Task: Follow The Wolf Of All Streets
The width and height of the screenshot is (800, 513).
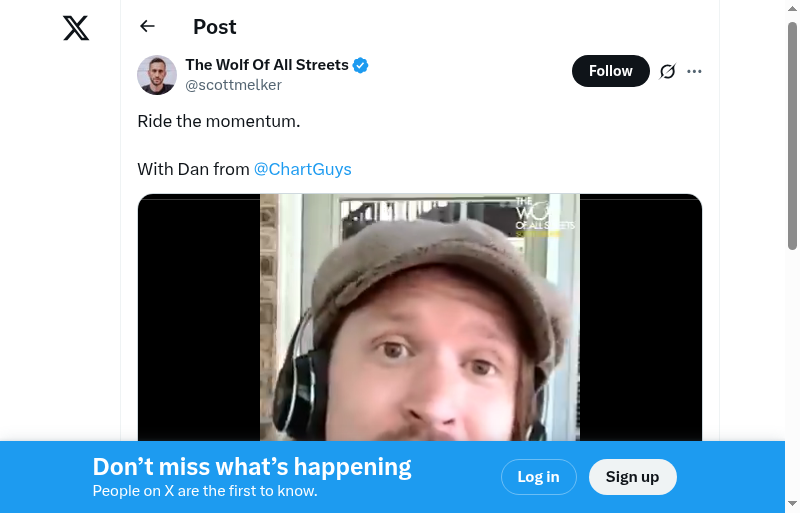Action: coord(611,71)
